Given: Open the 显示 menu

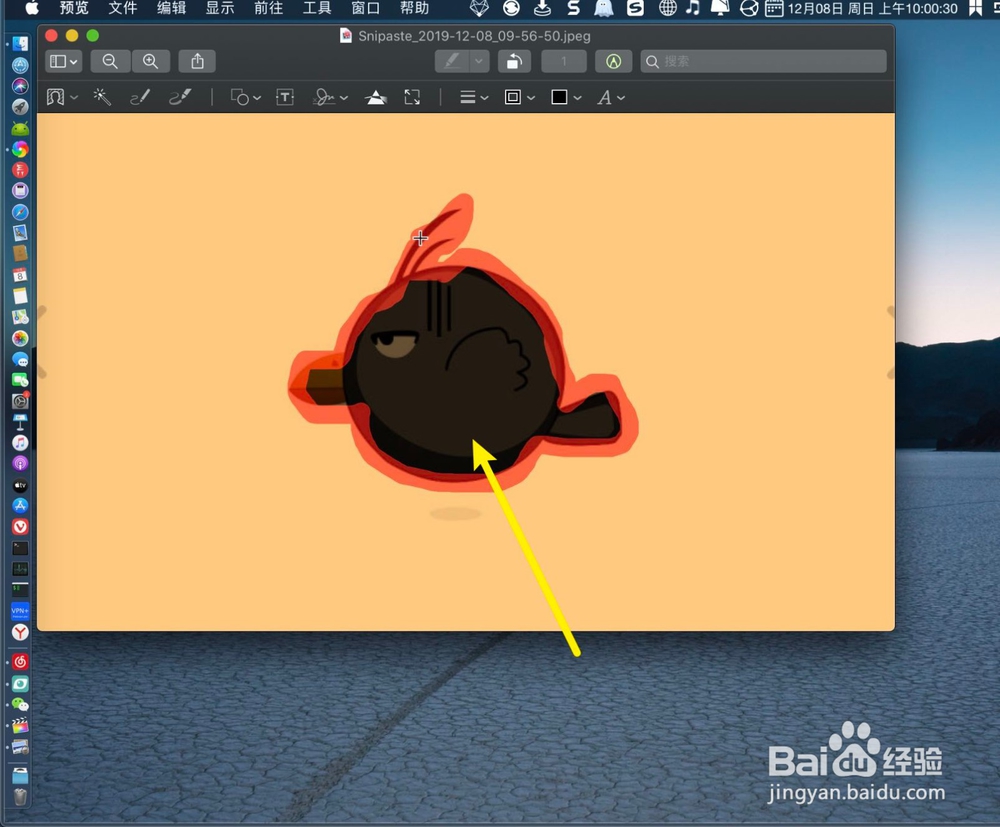Looking at the screenshot, I should 220,8.
